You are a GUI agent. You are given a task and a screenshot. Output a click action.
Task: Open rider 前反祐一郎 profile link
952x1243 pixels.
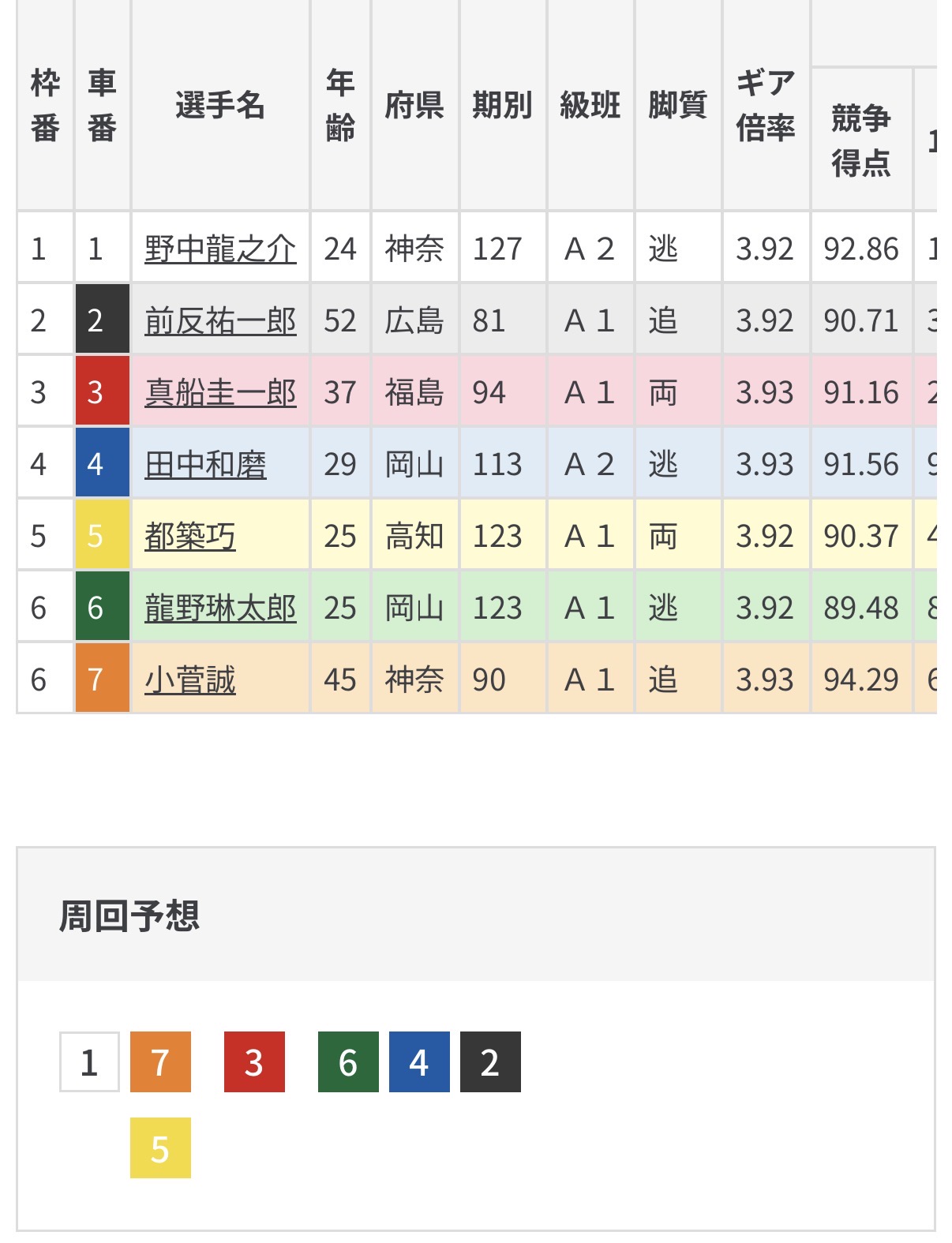pyautogui.click(x=220, y=321)
